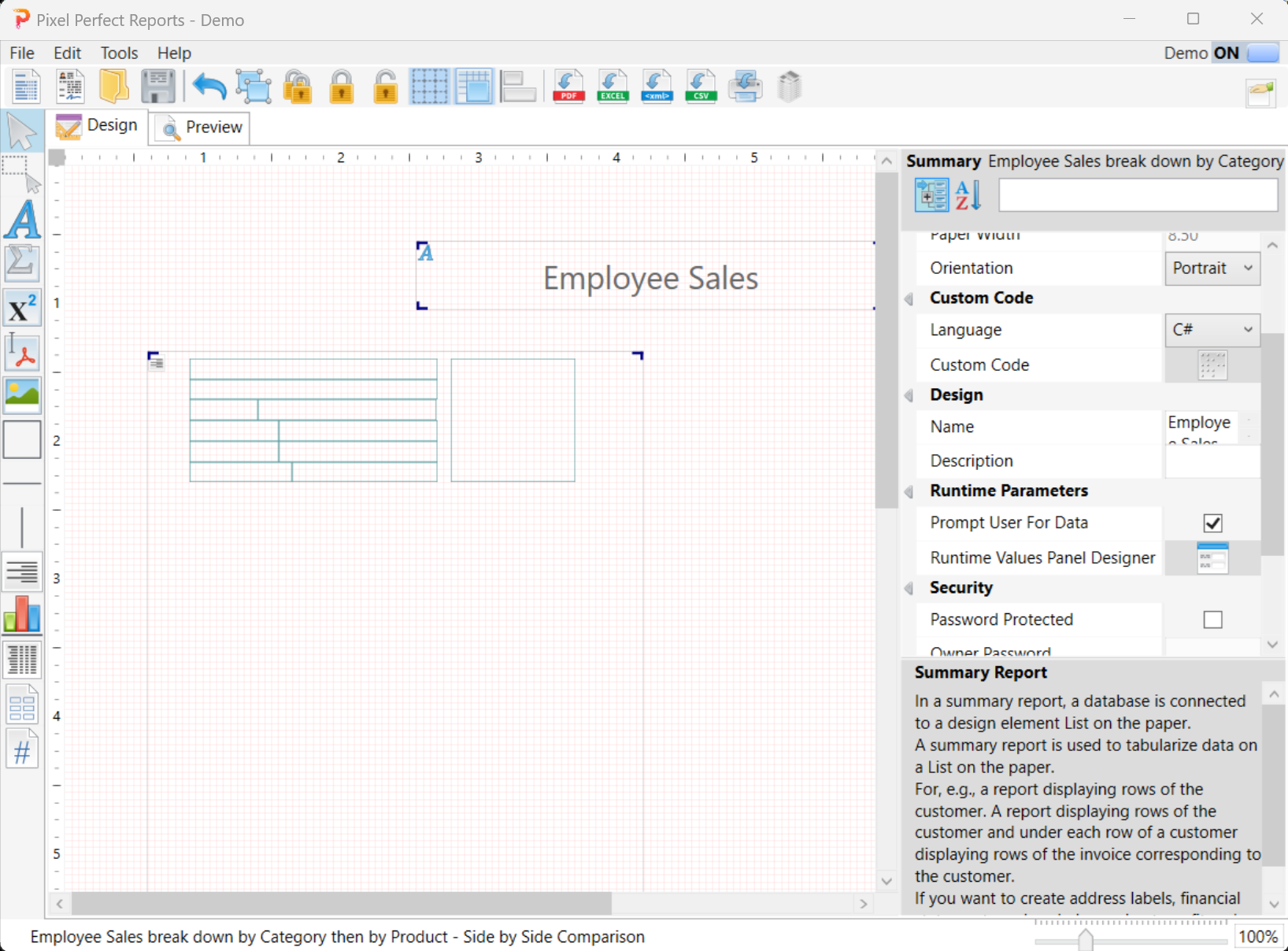Select the list table page tool
The height and width of the screenshot is (951, 1288).
click(22, 704)
